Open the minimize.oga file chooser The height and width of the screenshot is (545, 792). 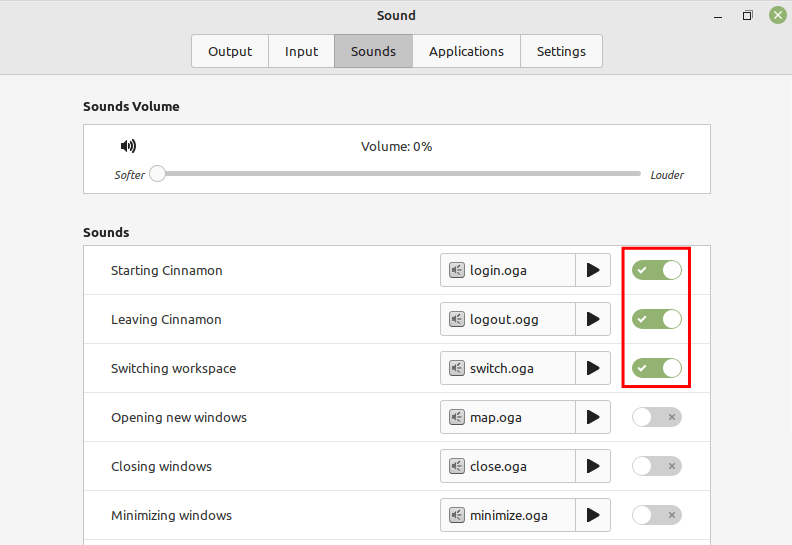click(x=508, y=515)
